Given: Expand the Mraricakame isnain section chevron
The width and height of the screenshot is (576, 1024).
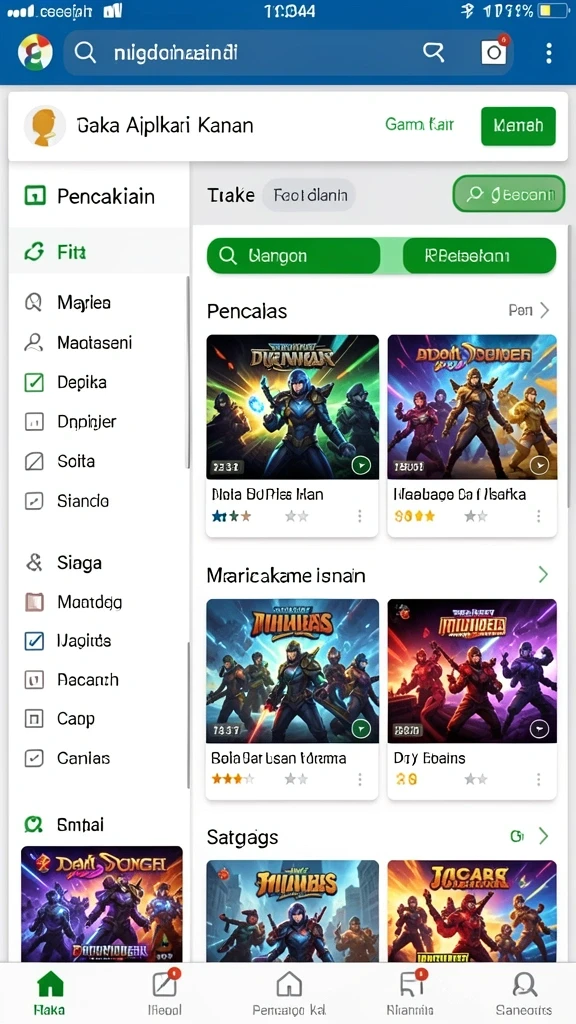Looking at the screenshot, I should coord(543,575).
